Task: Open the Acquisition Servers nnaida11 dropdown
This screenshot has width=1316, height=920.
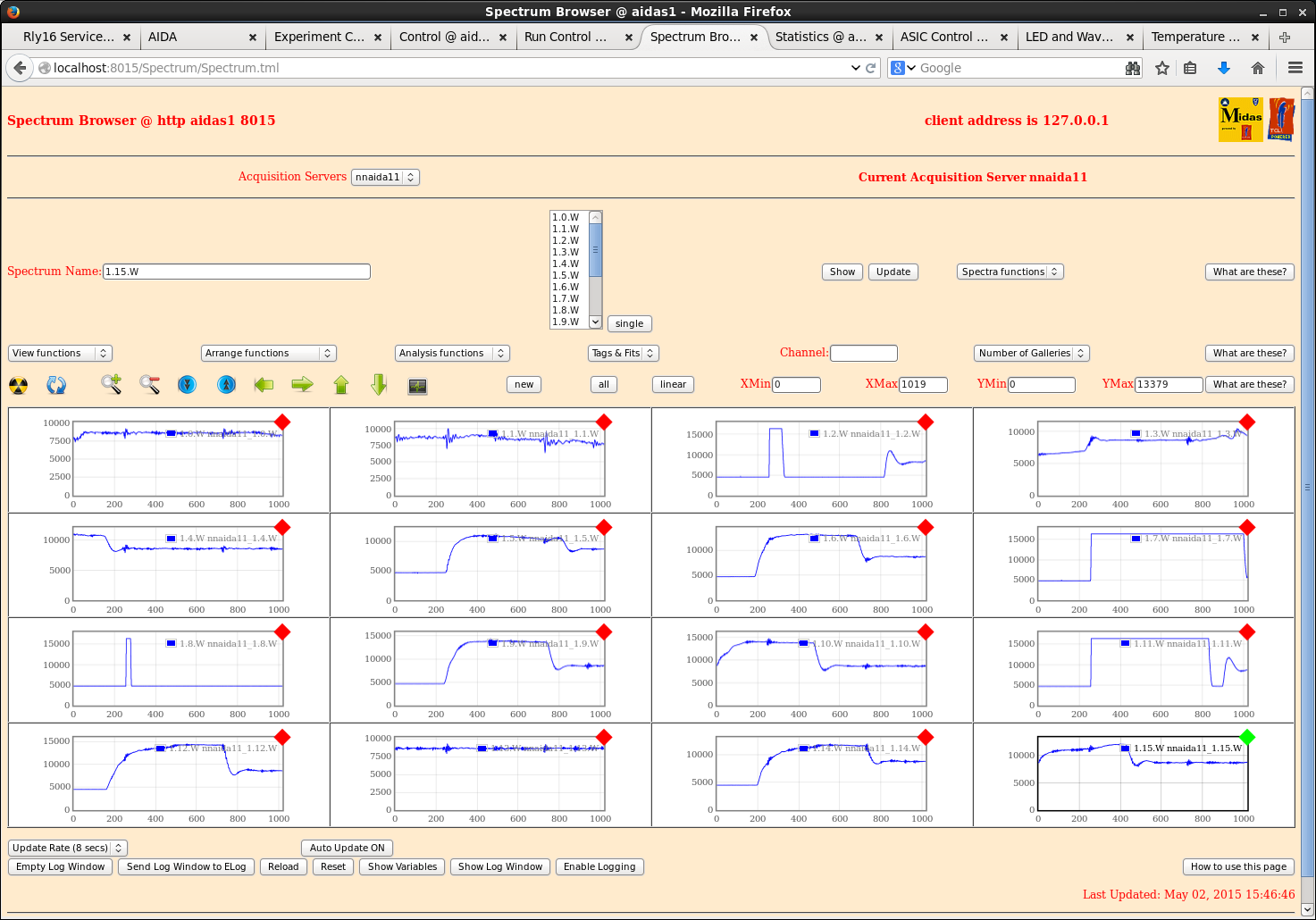Action: point(385,177)
